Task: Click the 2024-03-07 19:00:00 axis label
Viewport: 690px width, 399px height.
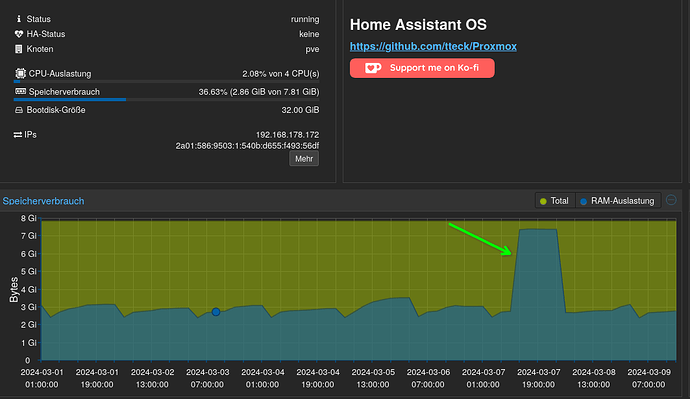Action: (x=539, y=378)
